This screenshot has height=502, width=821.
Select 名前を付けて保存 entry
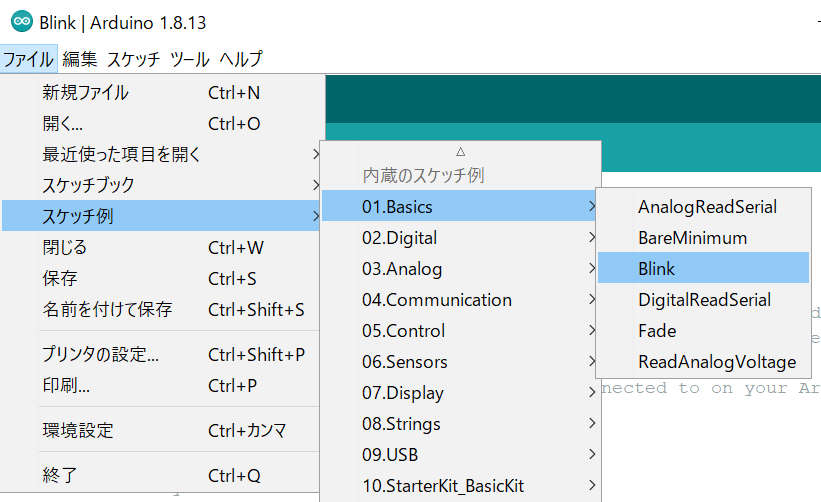click(160, 309)
